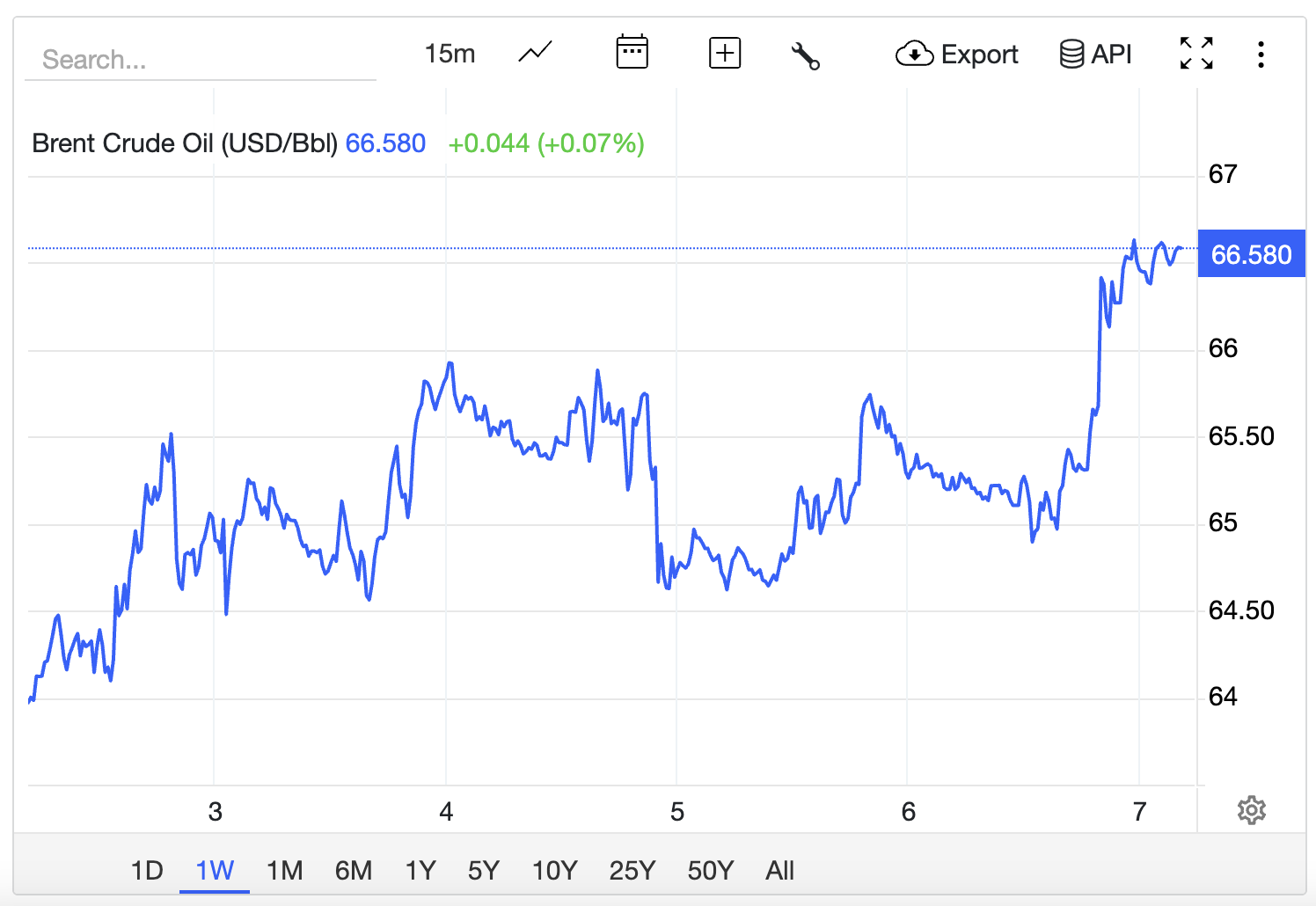Select the 5Y time range

point(484,871)
